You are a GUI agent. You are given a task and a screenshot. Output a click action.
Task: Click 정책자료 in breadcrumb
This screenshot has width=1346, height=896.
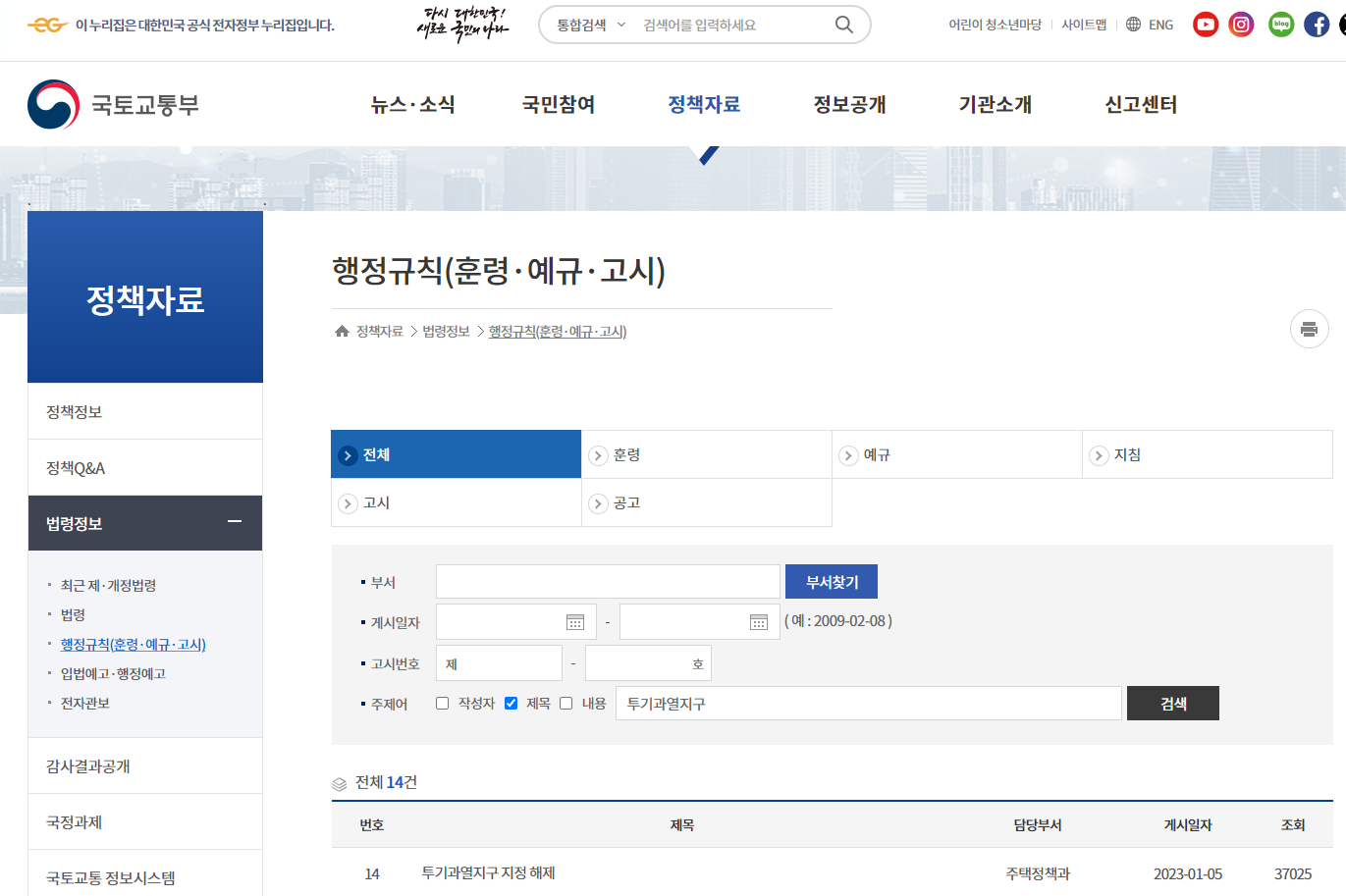pyautogui.click(x=380, y=332)
